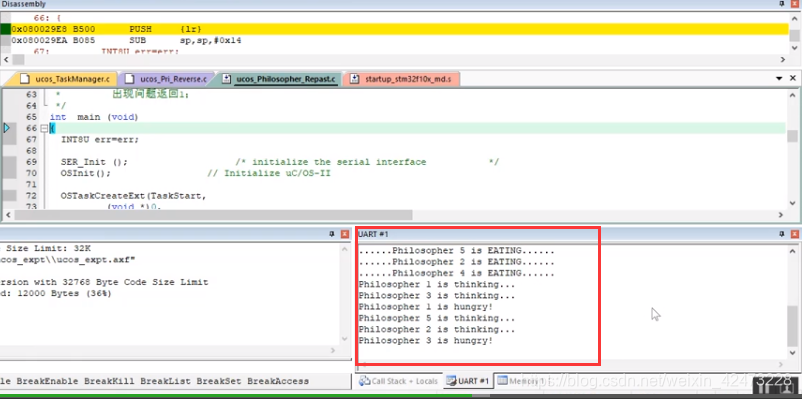Click the SER_Init (); code line

tap(94, 162)
